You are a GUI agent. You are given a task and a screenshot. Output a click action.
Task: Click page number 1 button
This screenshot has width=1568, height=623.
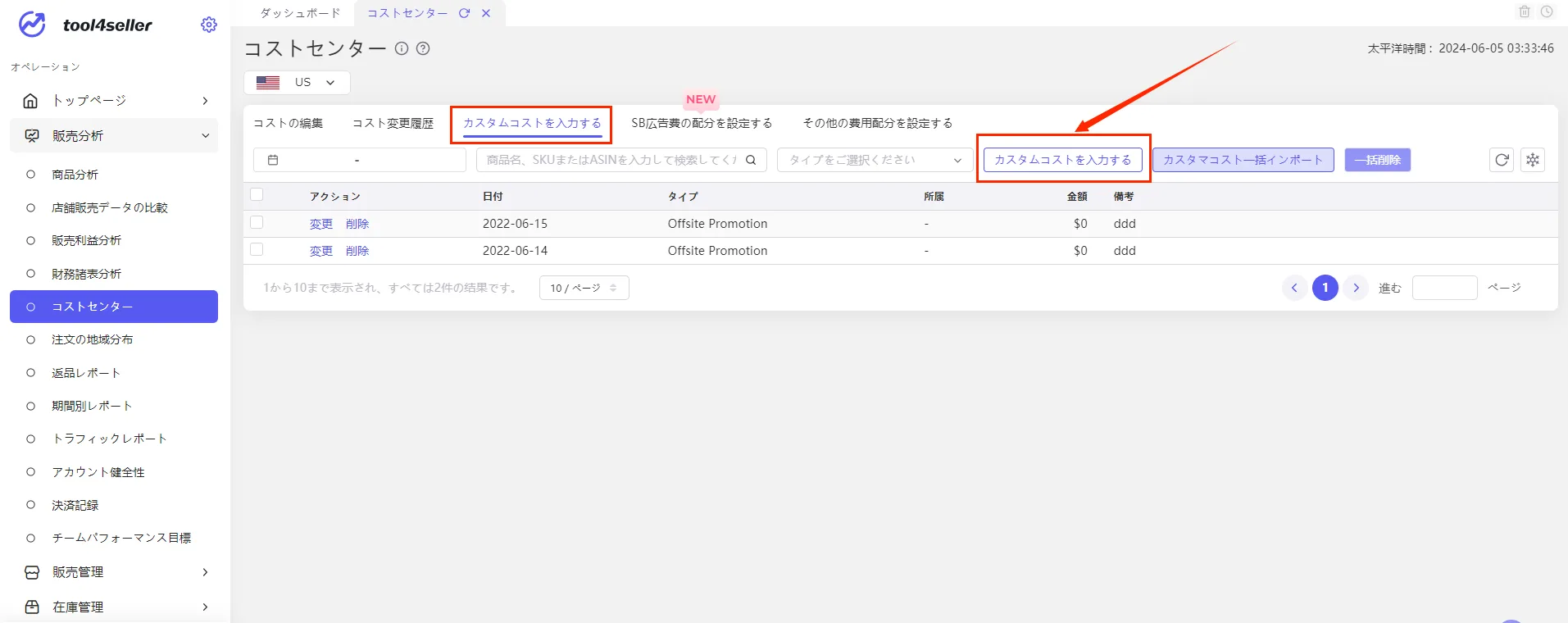click(1325, 288)
